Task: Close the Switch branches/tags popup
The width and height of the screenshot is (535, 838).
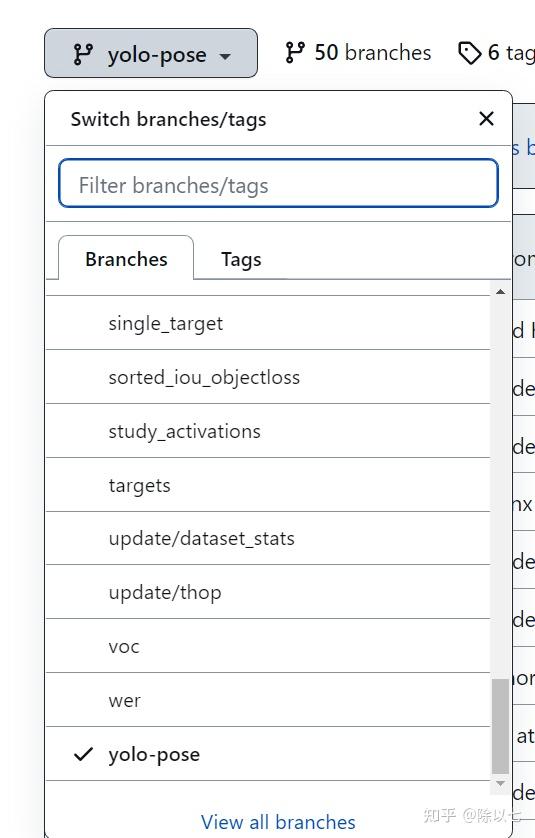Action: (x=486, y=119)
